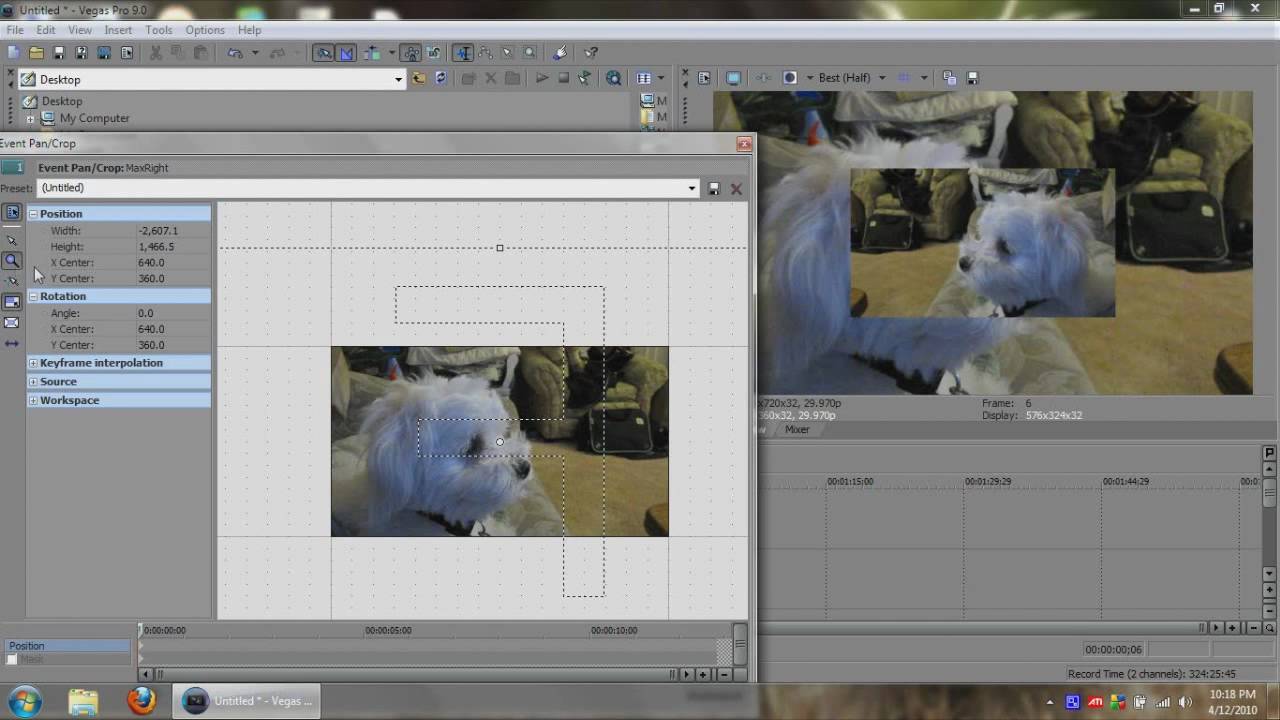
Task: Expand the Workspace section
Action: [x=33, y=401]
